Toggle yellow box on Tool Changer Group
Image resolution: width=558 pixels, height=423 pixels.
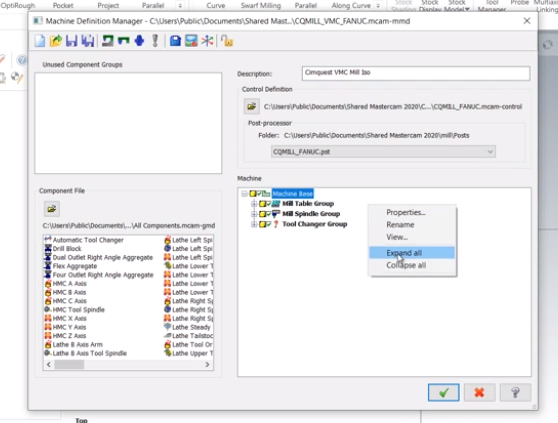263,224
